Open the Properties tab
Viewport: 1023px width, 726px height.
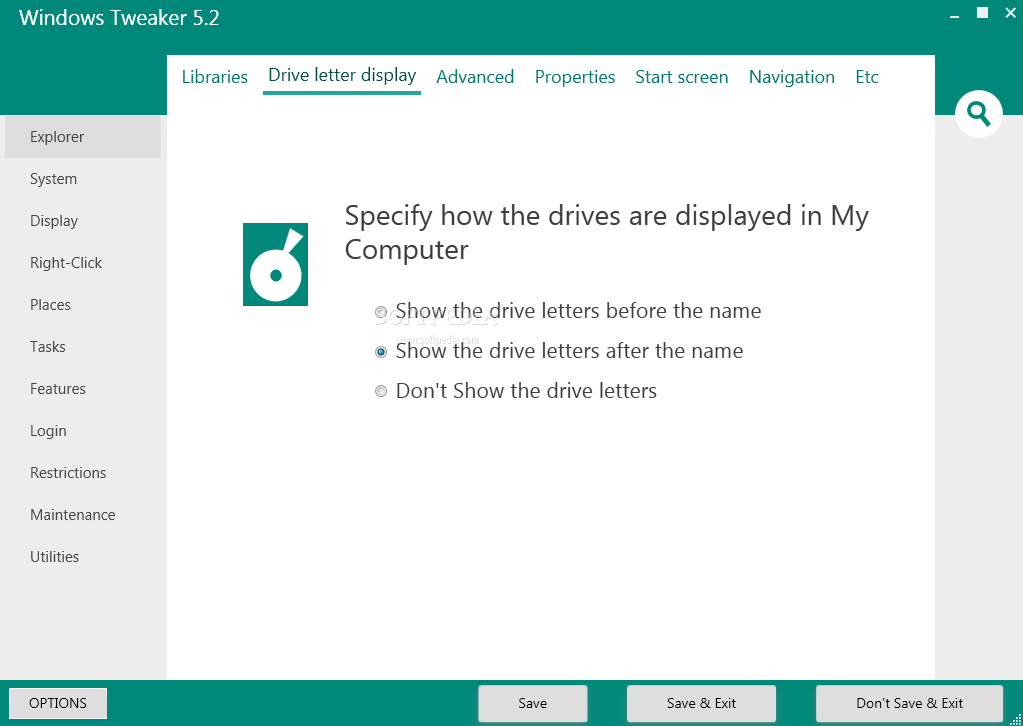point(575,77)
